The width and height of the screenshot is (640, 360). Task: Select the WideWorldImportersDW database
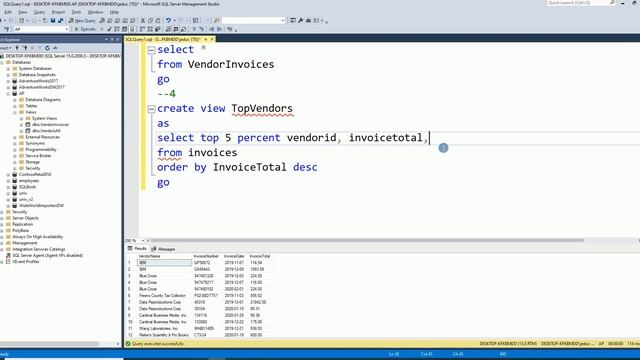coord(41,206)
